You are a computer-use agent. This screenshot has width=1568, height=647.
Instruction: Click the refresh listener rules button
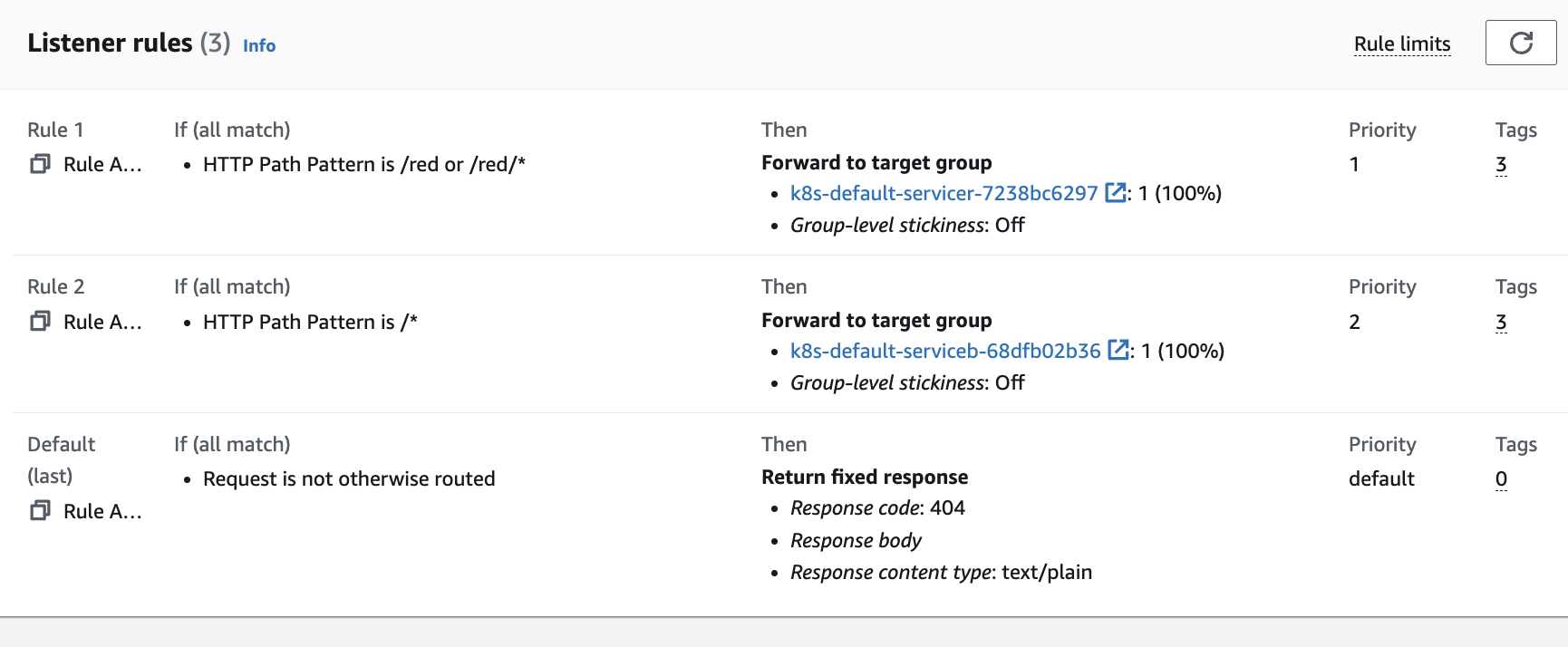[1520, 43]
